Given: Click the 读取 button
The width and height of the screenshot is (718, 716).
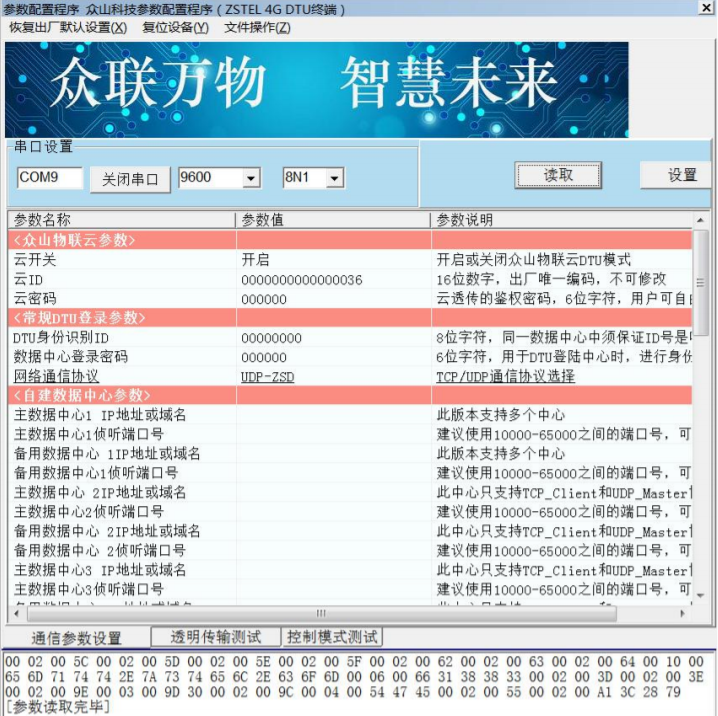Looking at the screenshot, I should click(x=558, y=175).
